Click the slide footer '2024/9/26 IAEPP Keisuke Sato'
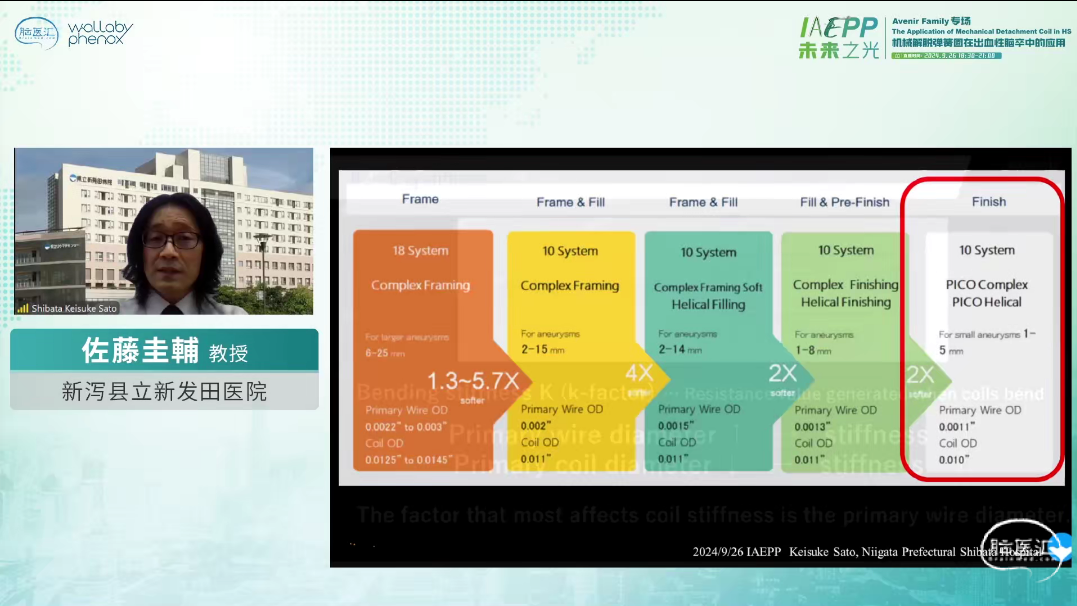 coord(867,552)
